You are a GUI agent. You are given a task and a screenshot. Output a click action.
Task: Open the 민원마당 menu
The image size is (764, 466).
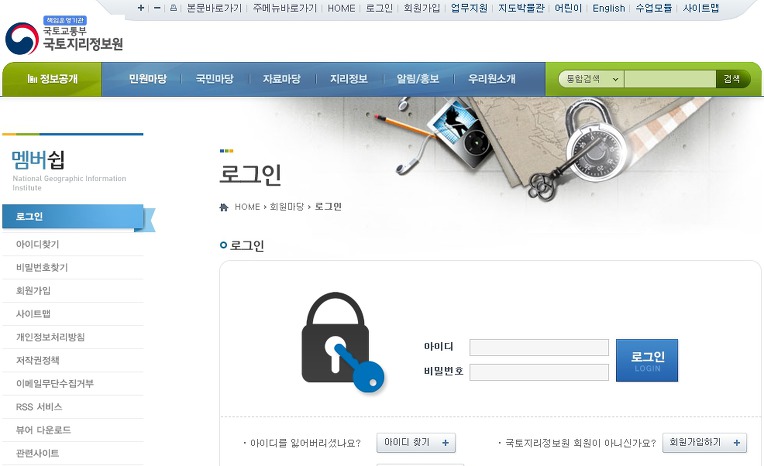tap(148, 78)
